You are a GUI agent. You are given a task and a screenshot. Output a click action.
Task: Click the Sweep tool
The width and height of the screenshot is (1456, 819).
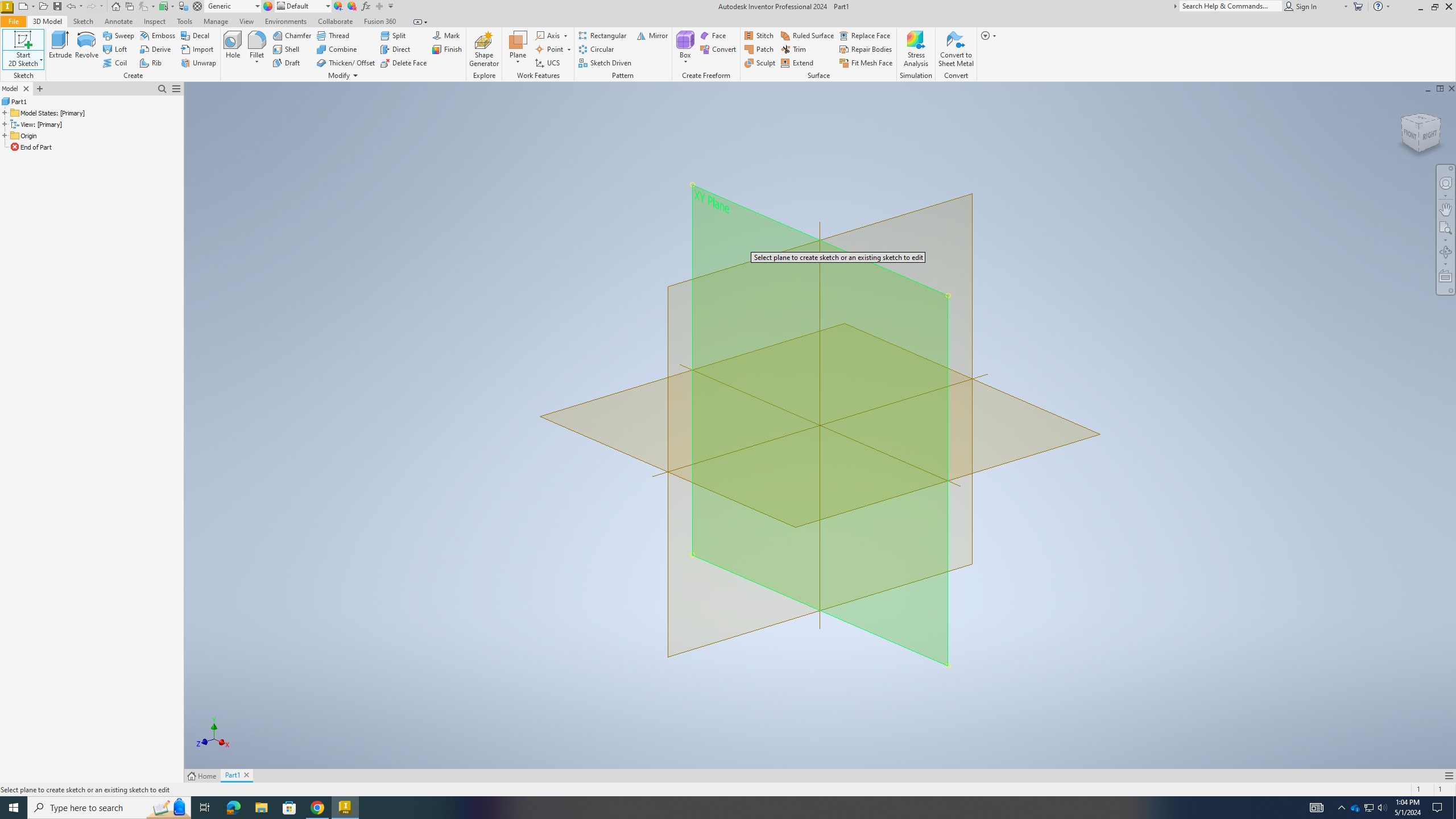point(118,35)
